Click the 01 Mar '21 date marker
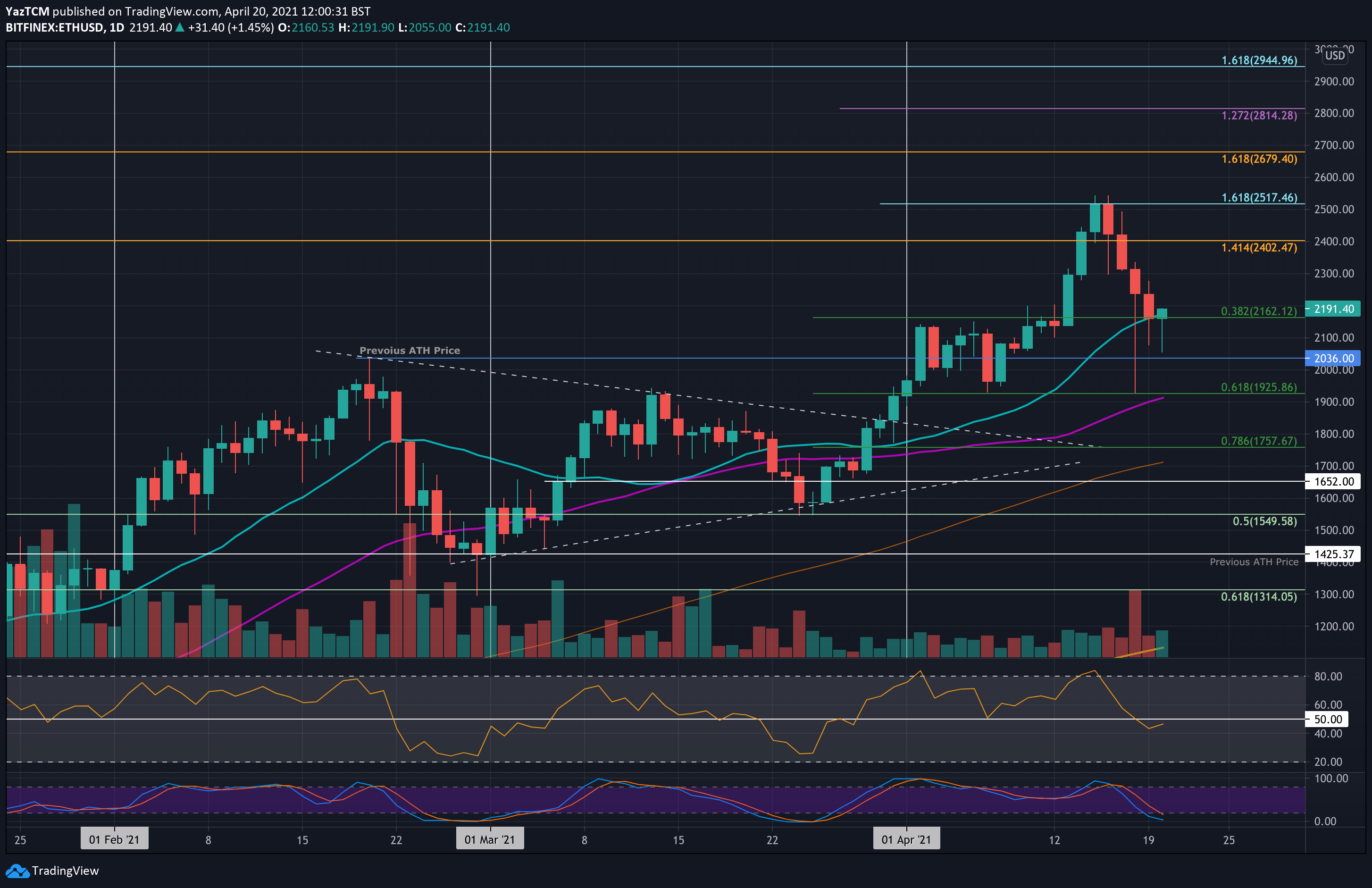The width and height of the screenshot is (1372, 888). (490, 839)
